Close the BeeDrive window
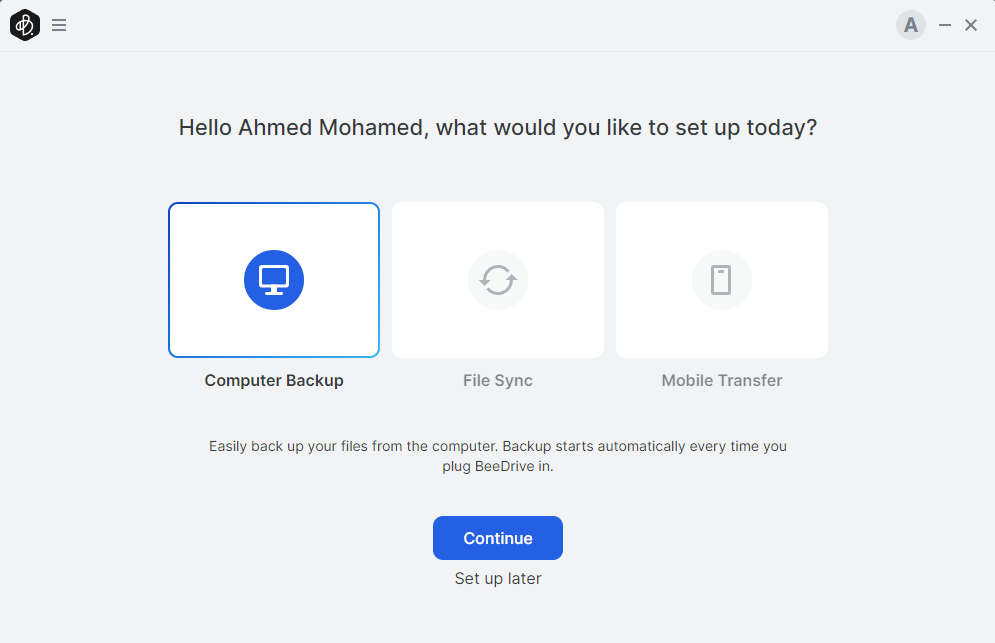 (x=971, y=26)
